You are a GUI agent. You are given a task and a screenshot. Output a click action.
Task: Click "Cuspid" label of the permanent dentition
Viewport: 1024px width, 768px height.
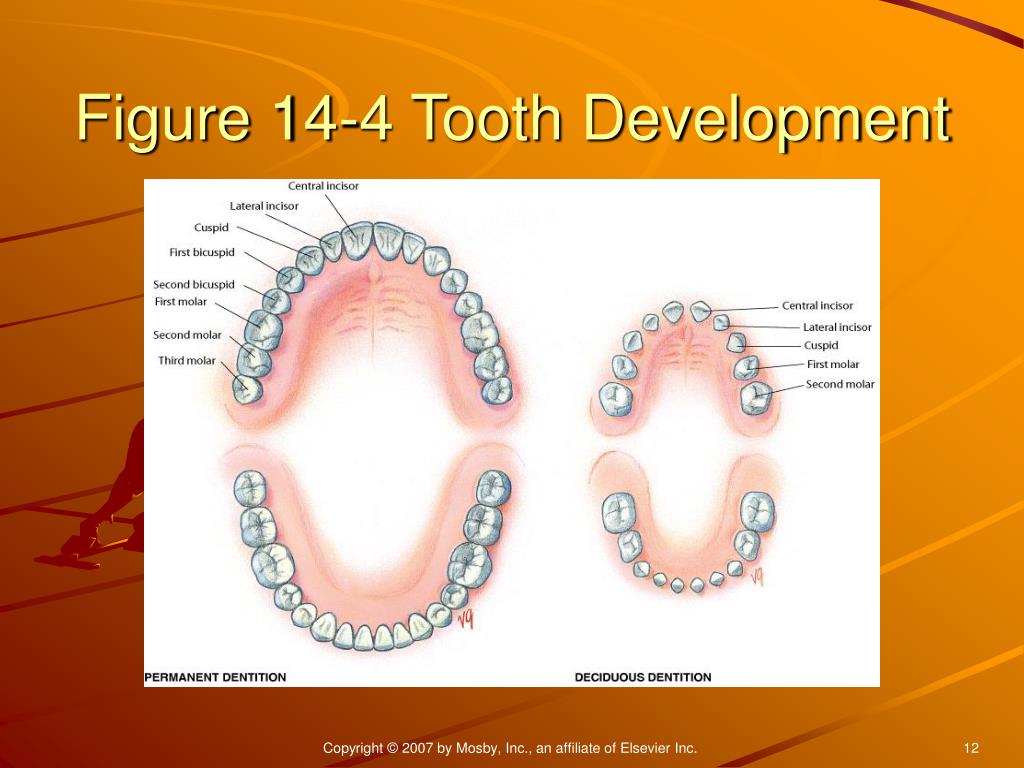click(211, 227)
